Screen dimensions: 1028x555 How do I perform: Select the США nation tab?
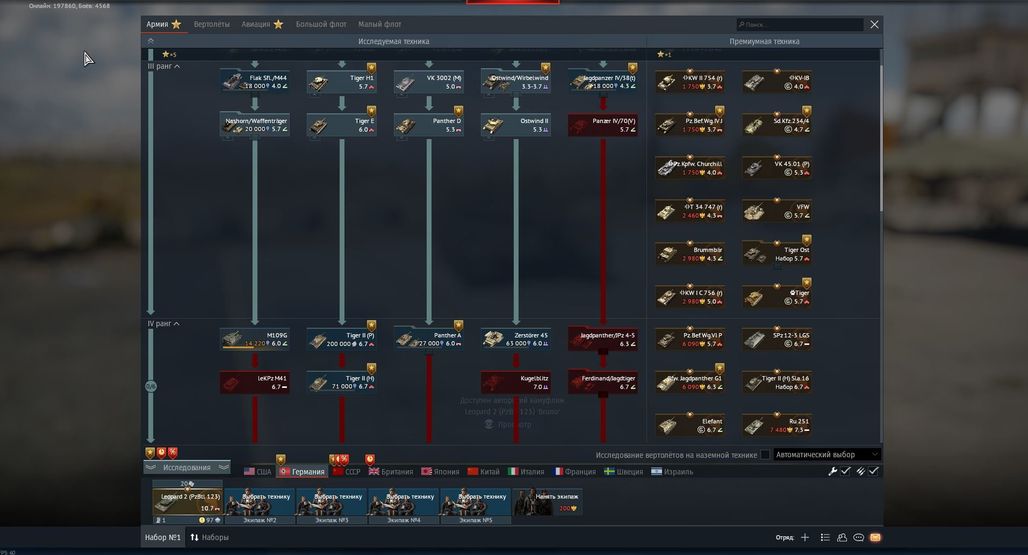click(258, 472)
